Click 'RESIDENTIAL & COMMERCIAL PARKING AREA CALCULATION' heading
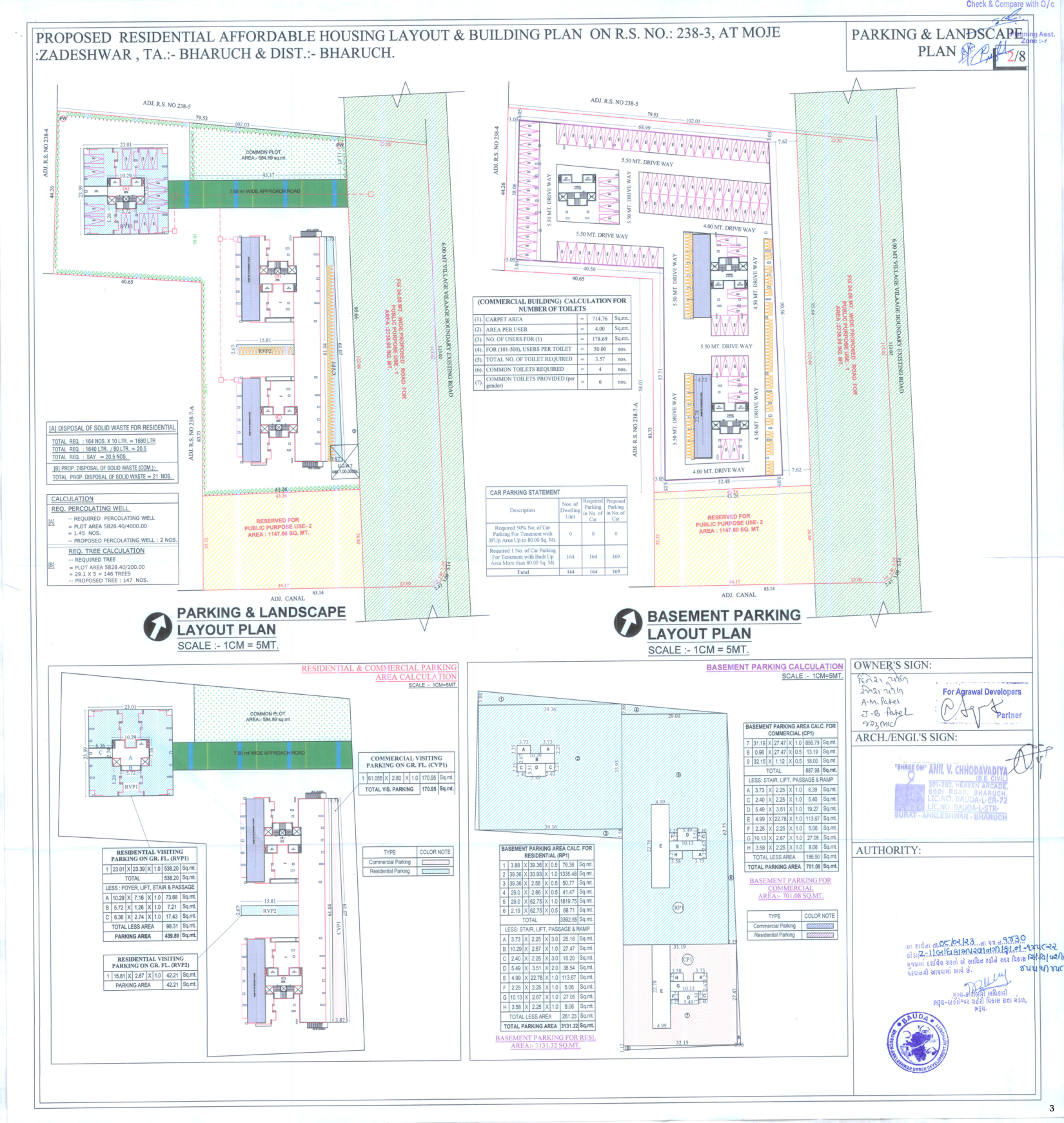This screenshot has height=1123, width=1064. (x=379, y=672)
